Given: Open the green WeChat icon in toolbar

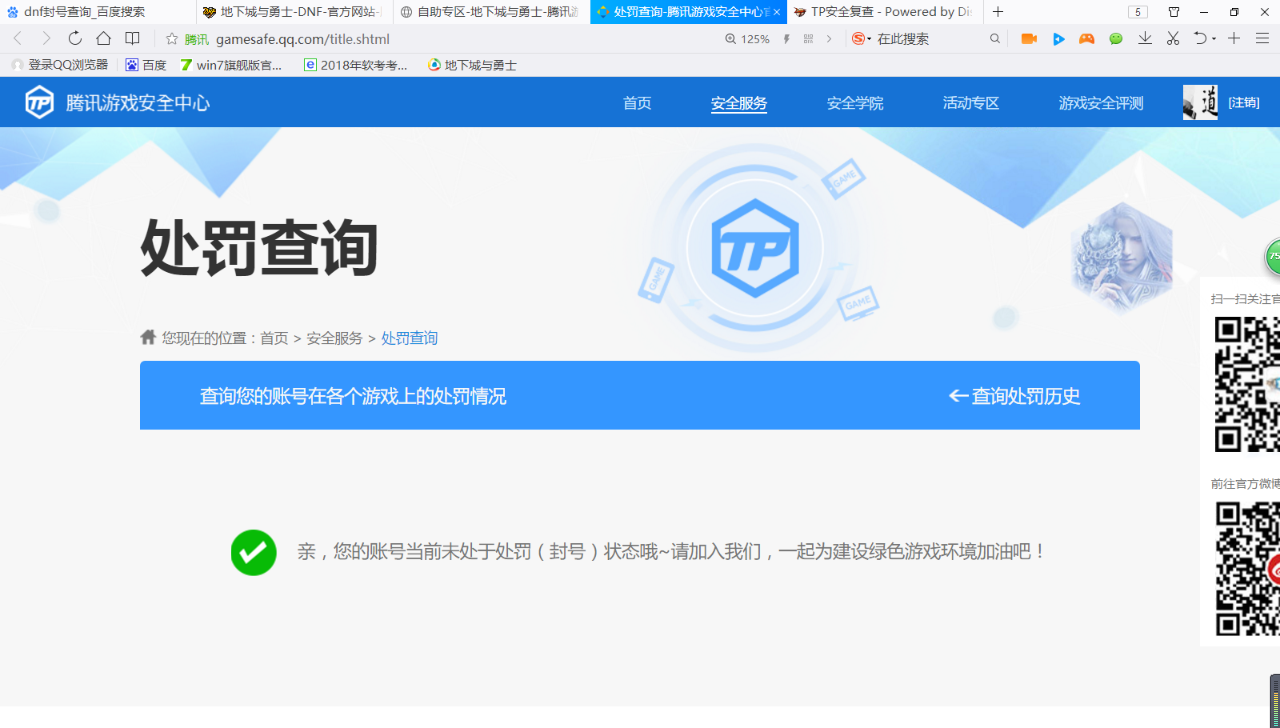Looking at the screenshot, I should pyautogui.click(x=1116, y=38).
